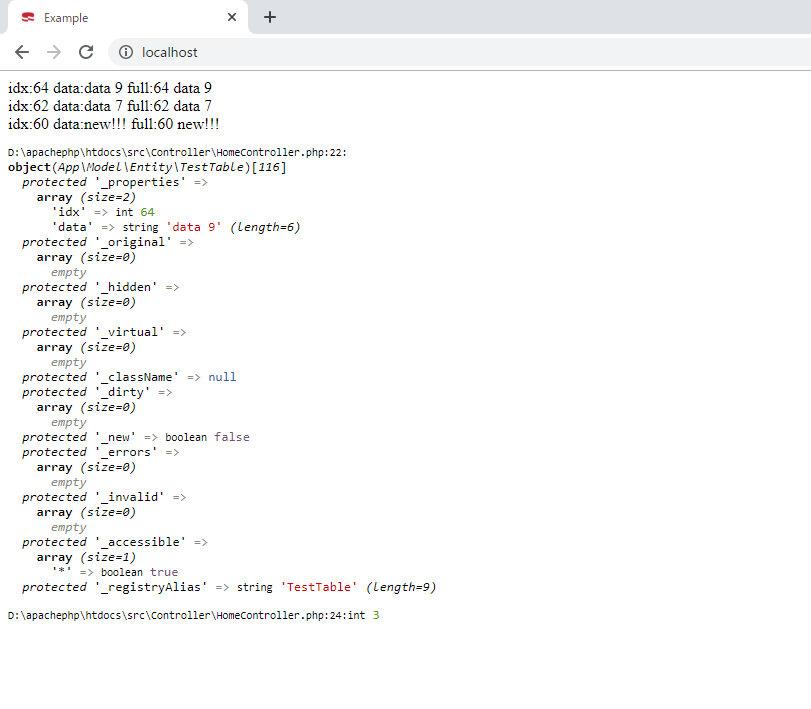The height and width of the screenshot is (709, 811).
Task: Click the line starting with idx:62
Action: (109, 106)
